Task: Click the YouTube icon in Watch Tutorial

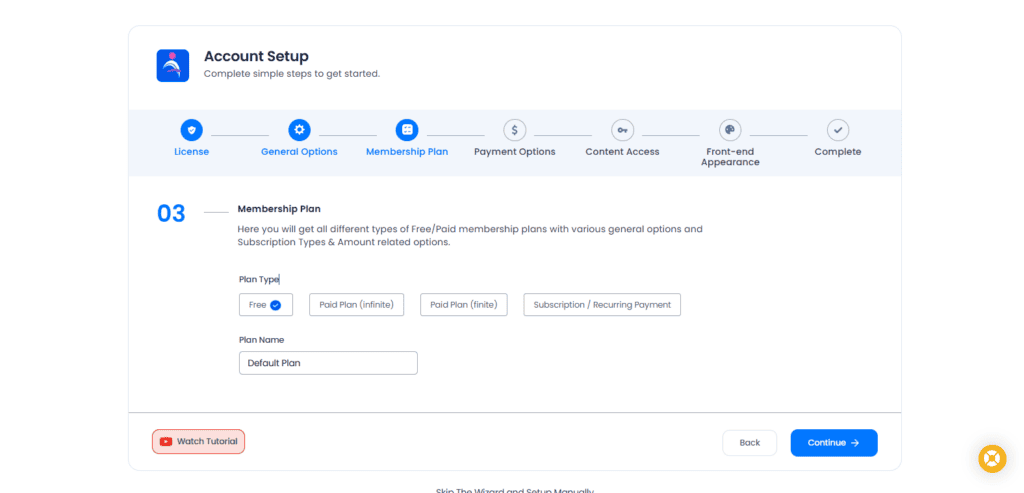Action: (166, 441)
